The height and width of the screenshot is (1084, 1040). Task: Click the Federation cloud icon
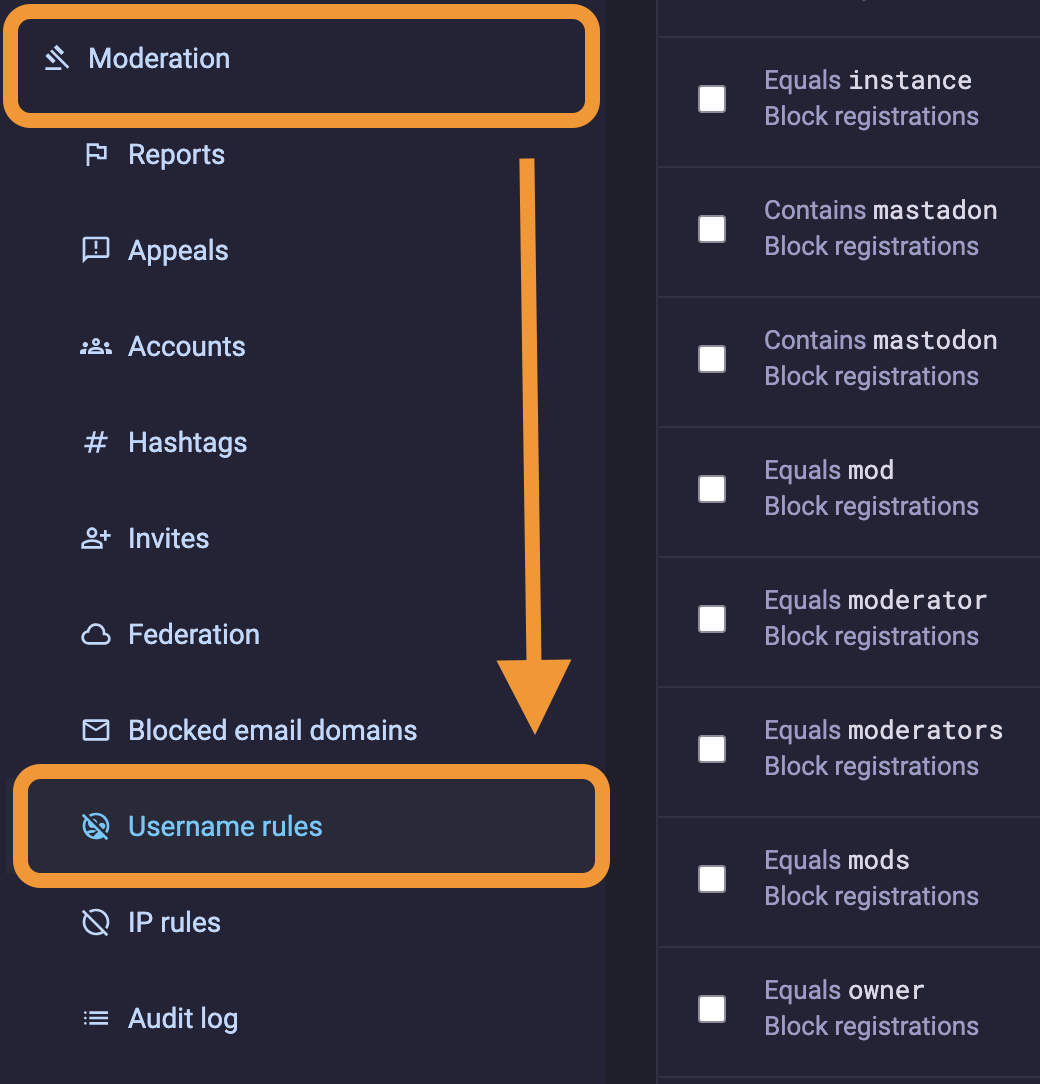click(96, 635)
